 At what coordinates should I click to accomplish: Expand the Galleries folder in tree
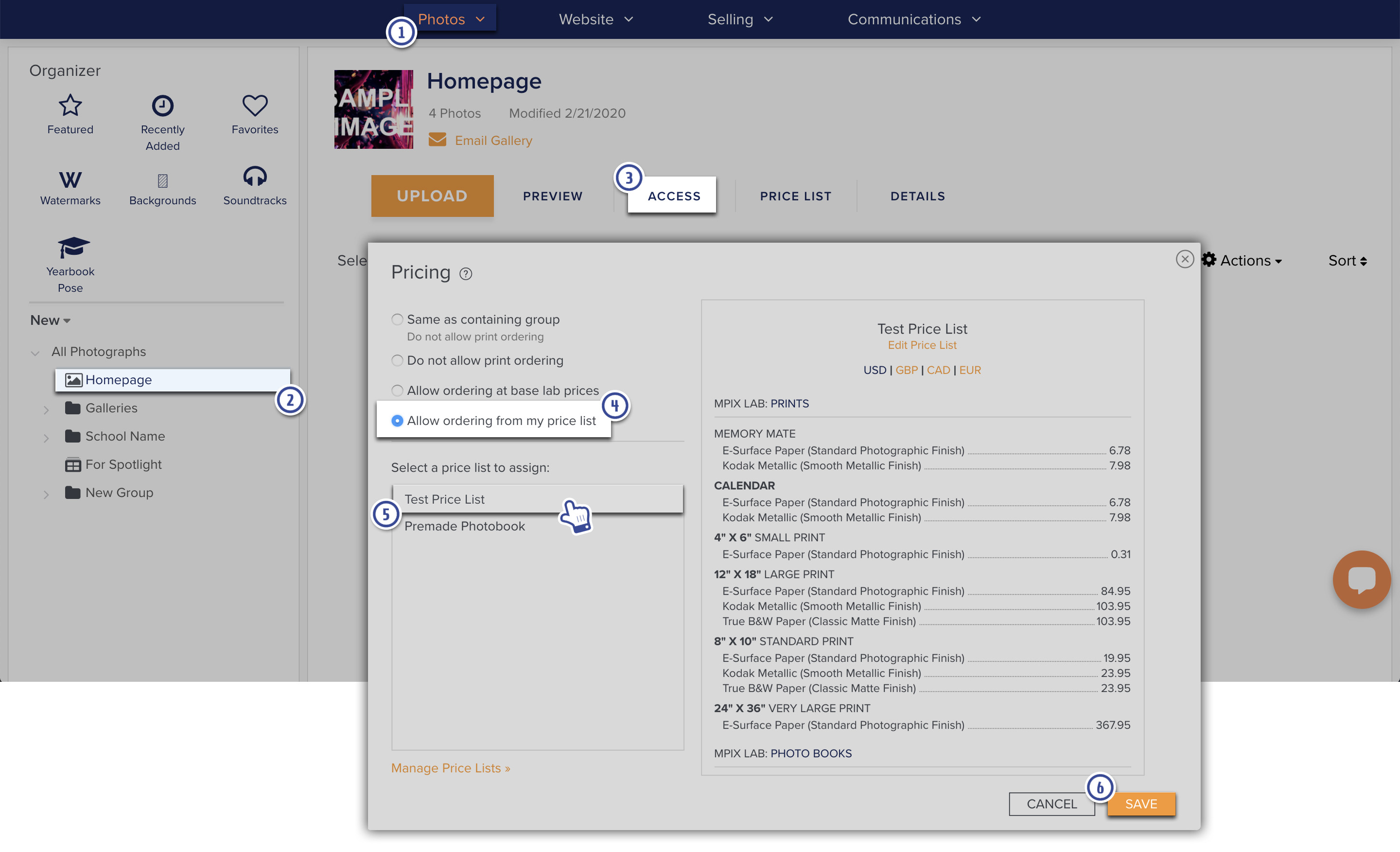point(46,409)
